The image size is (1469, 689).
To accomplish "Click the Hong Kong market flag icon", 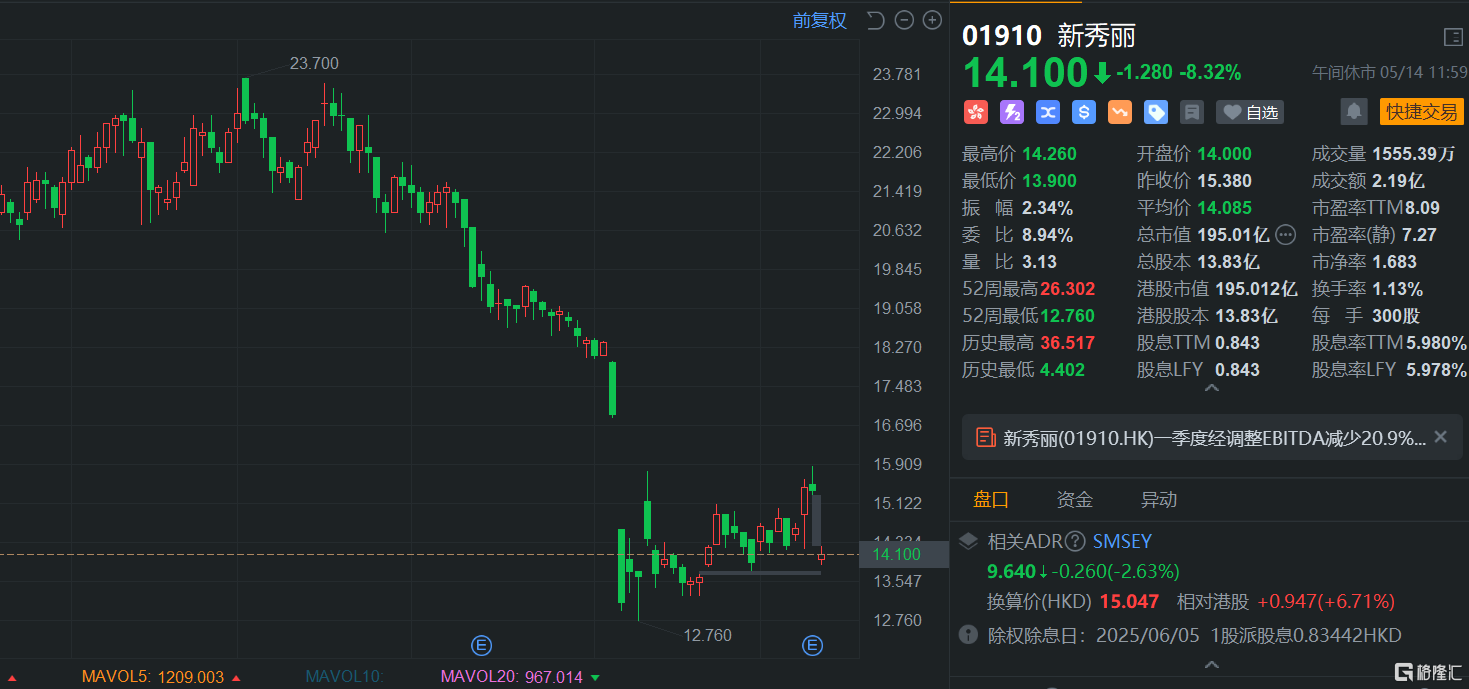I will [975, 112].
